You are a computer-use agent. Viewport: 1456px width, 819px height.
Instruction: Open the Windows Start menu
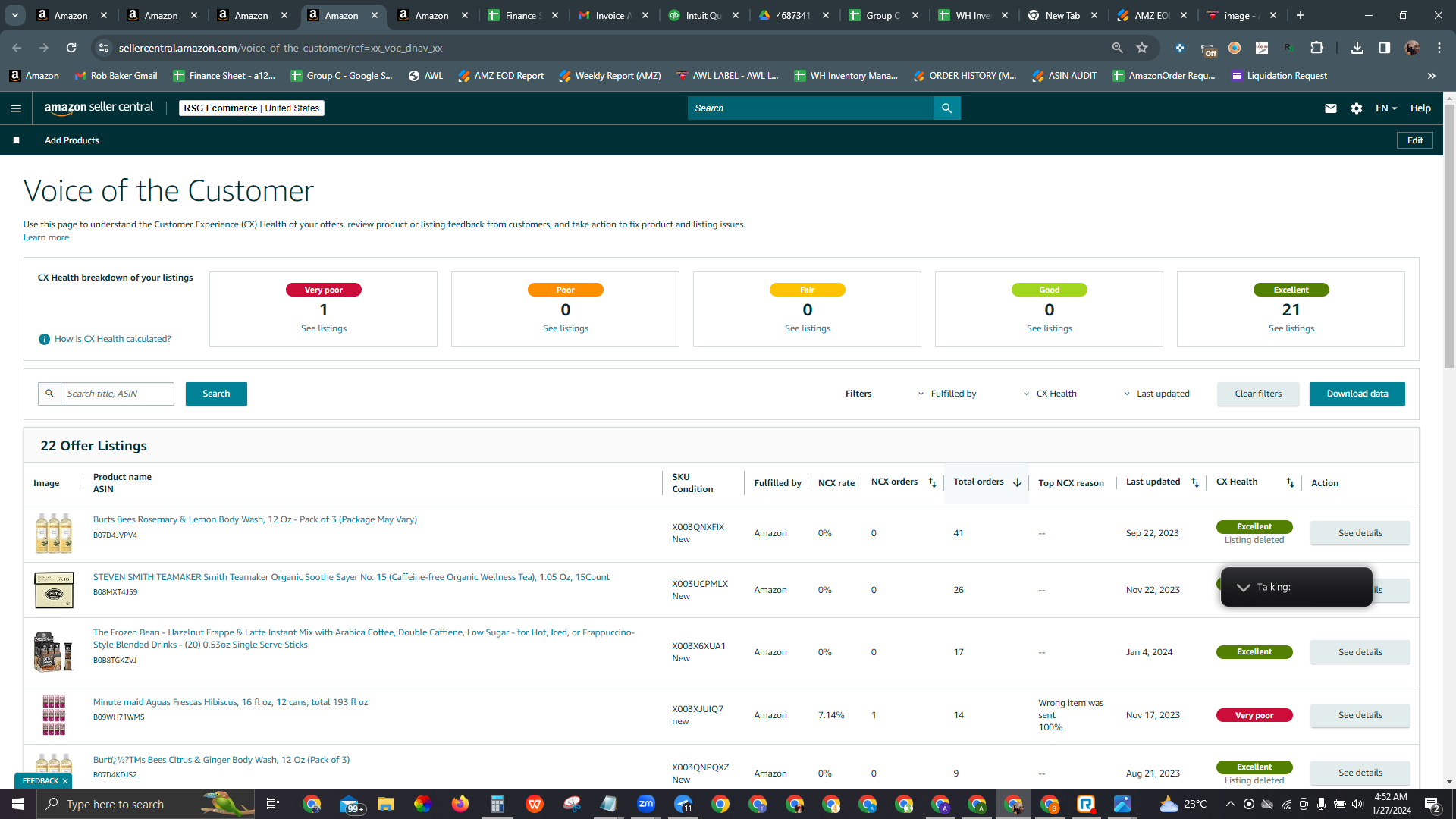18,804
